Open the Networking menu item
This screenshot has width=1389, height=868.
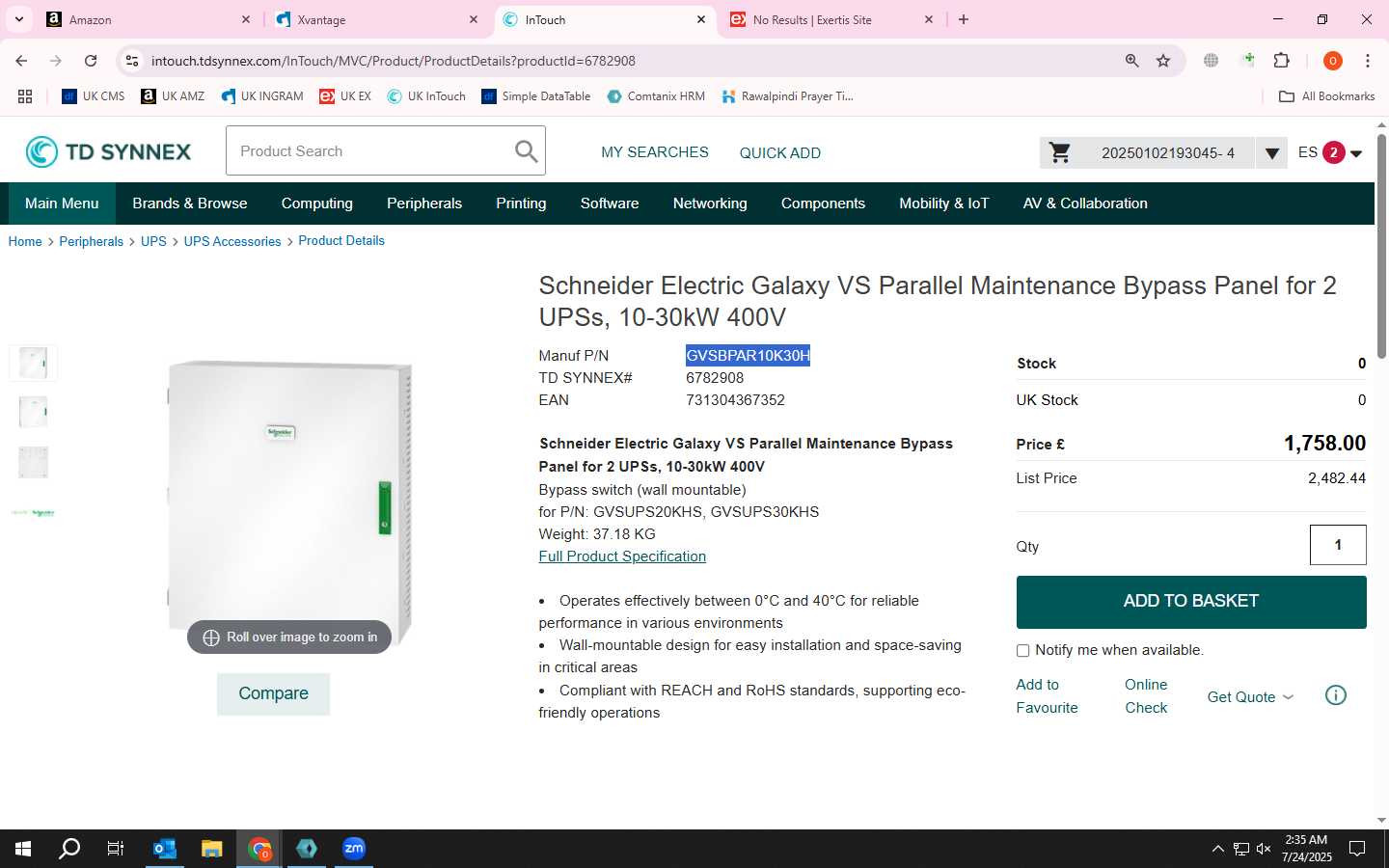(710, 203)
